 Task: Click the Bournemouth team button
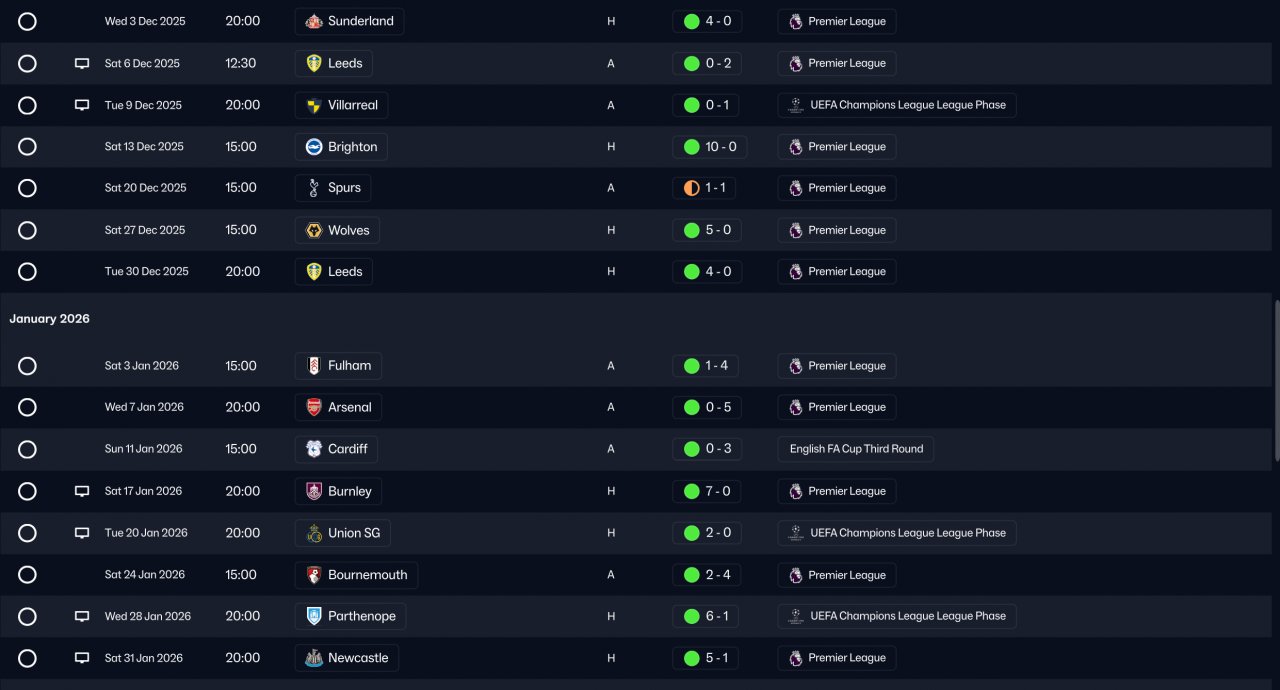click(356, 575)
